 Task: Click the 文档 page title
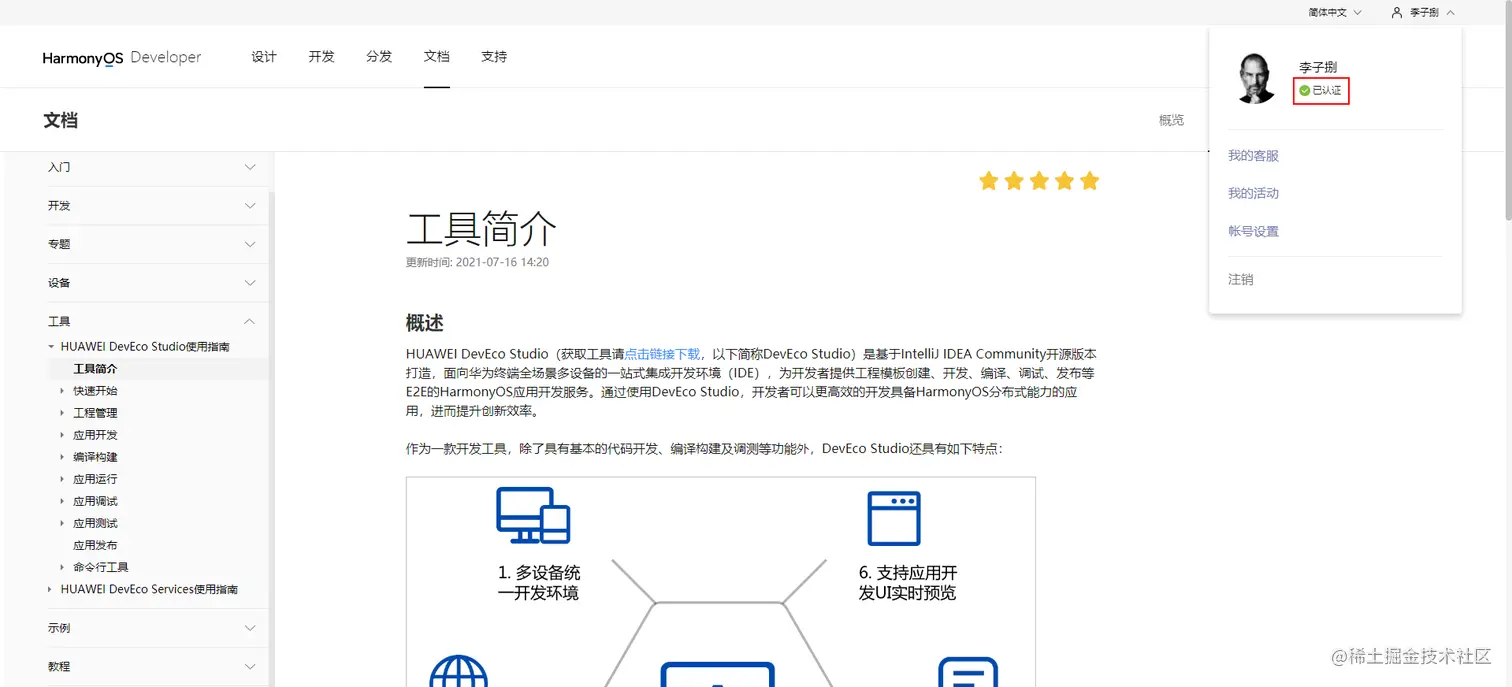click(x=60, y=120)
